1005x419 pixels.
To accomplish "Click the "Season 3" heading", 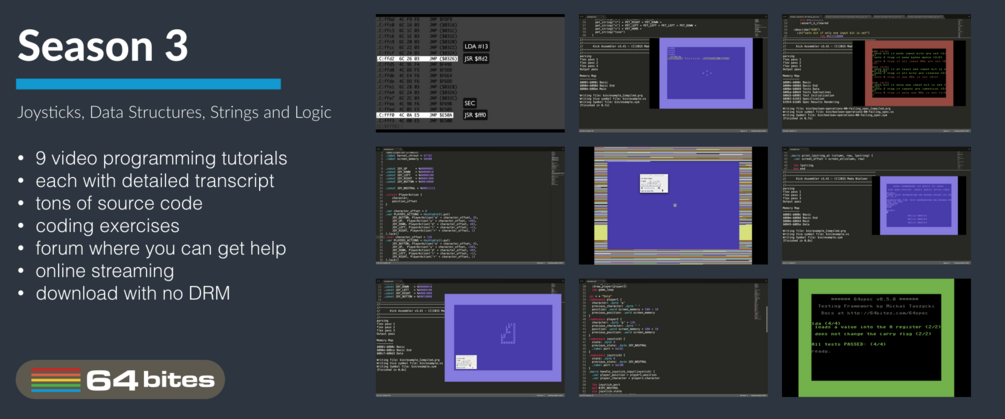I will (x=103, y=47).
